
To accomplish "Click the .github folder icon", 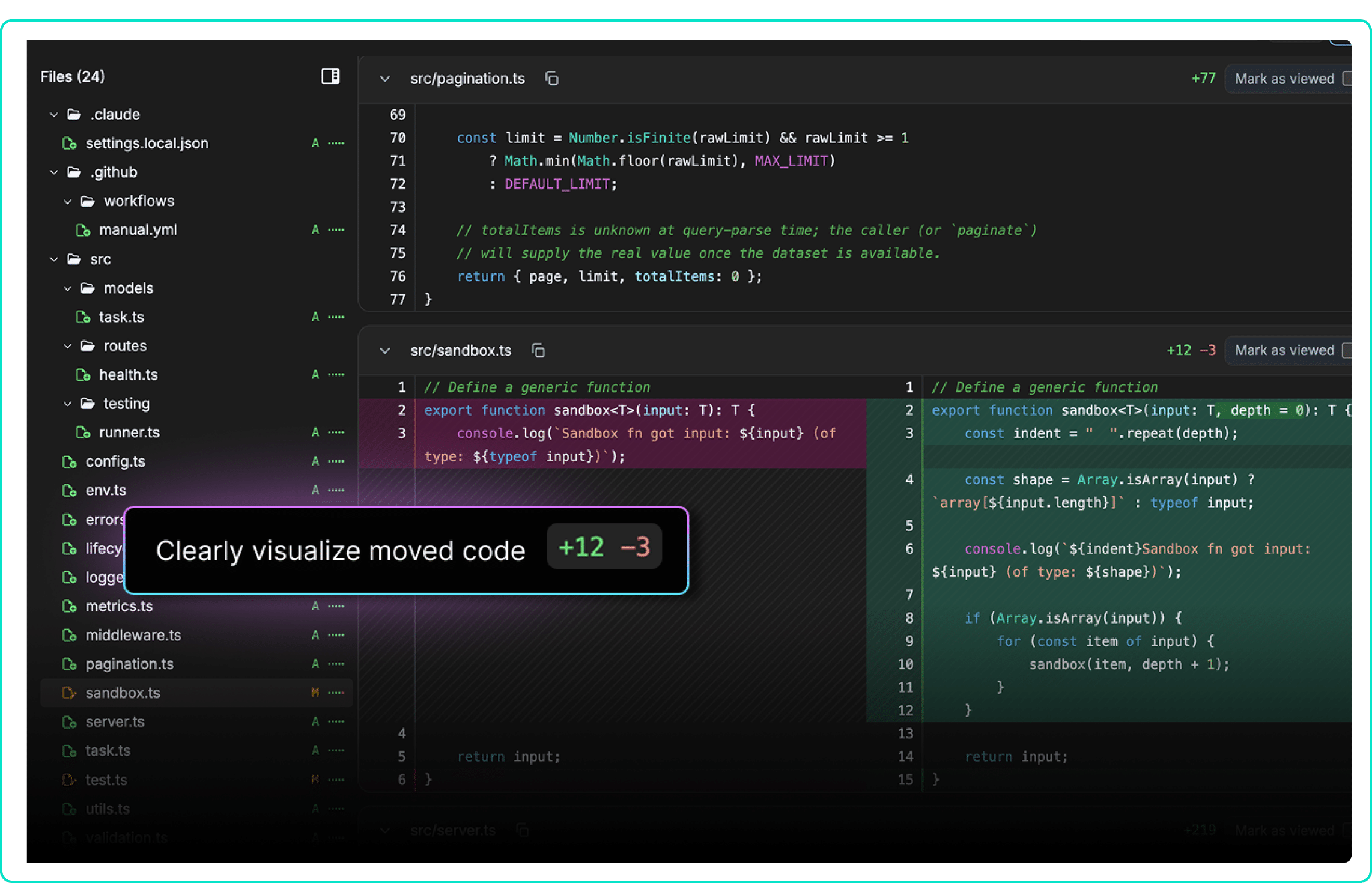I will pyautogui.click(x=74, y=172).
